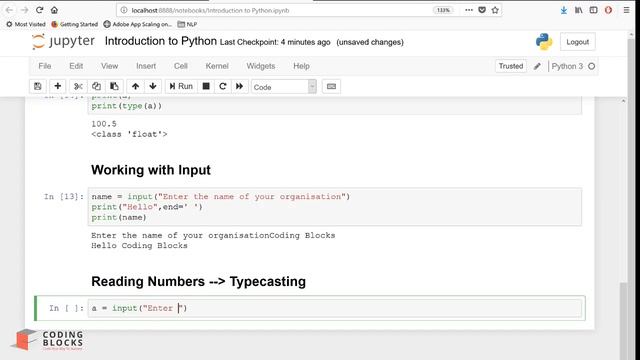Reset the 133% zoom level badge
640x360 pixels.
(x=443, y=10)
